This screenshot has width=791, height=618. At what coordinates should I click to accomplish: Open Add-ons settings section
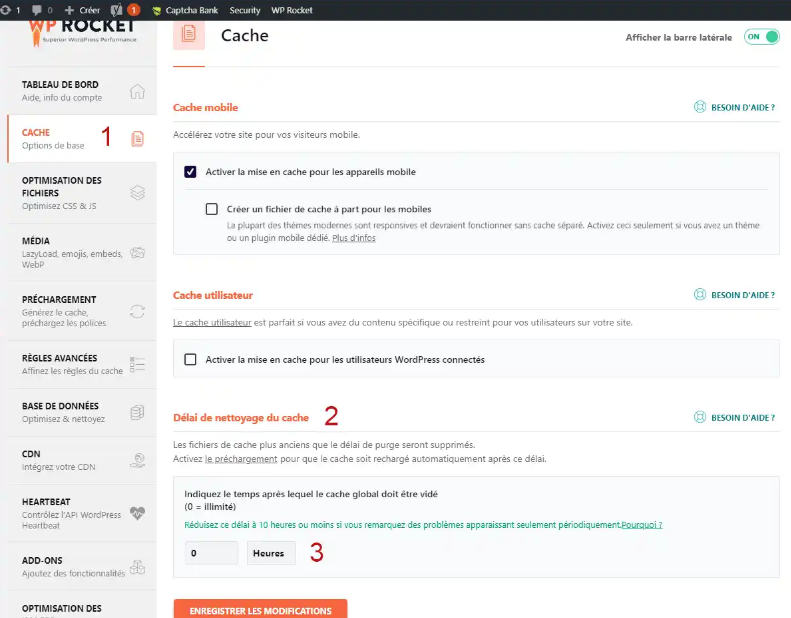[x=82, y=567]
